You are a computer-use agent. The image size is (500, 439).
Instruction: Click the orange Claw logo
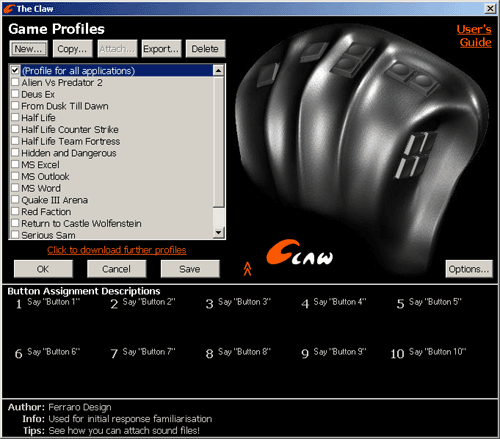coord(299,253)
